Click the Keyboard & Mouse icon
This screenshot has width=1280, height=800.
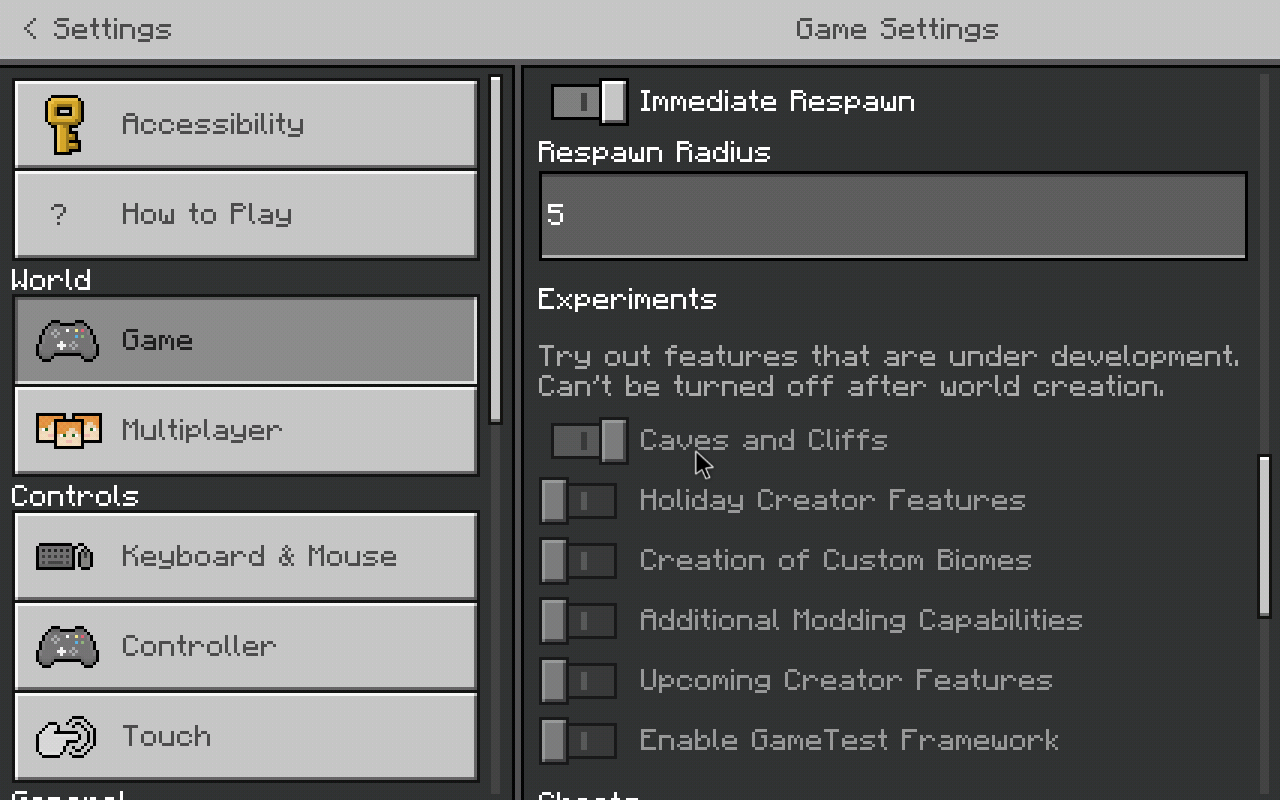coord(65,556)
